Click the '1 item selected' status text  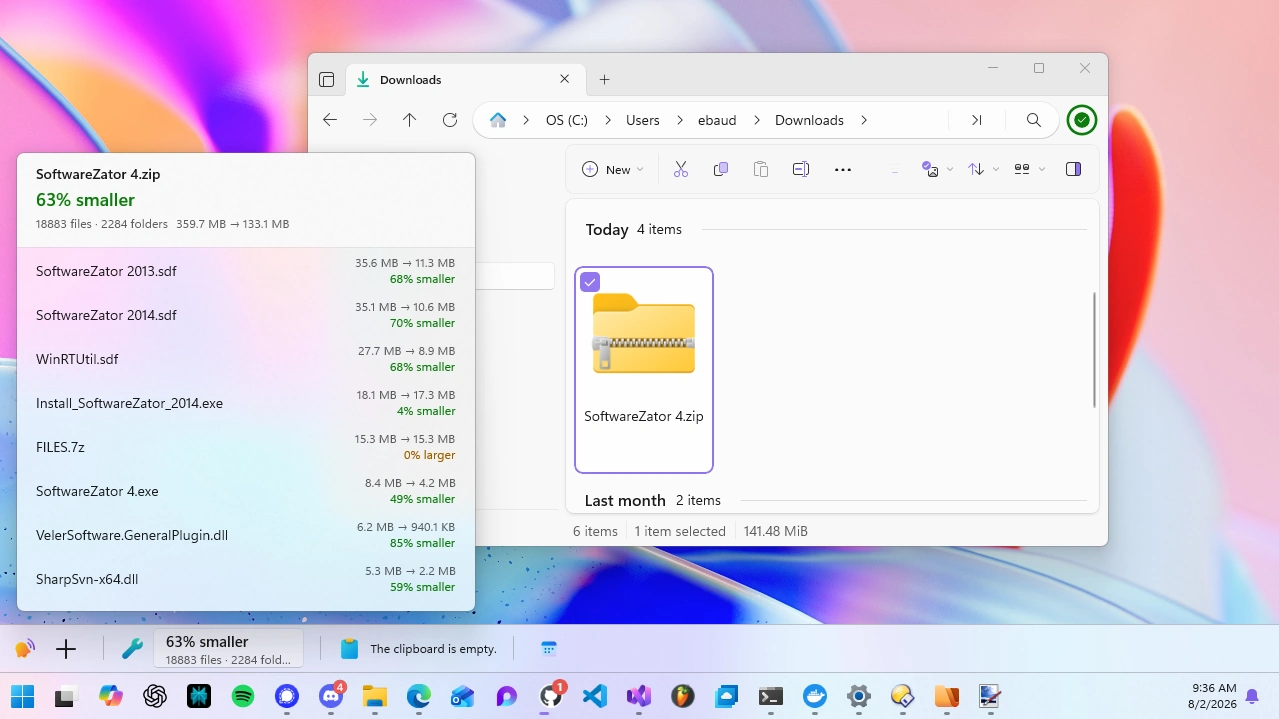(680, 531)
